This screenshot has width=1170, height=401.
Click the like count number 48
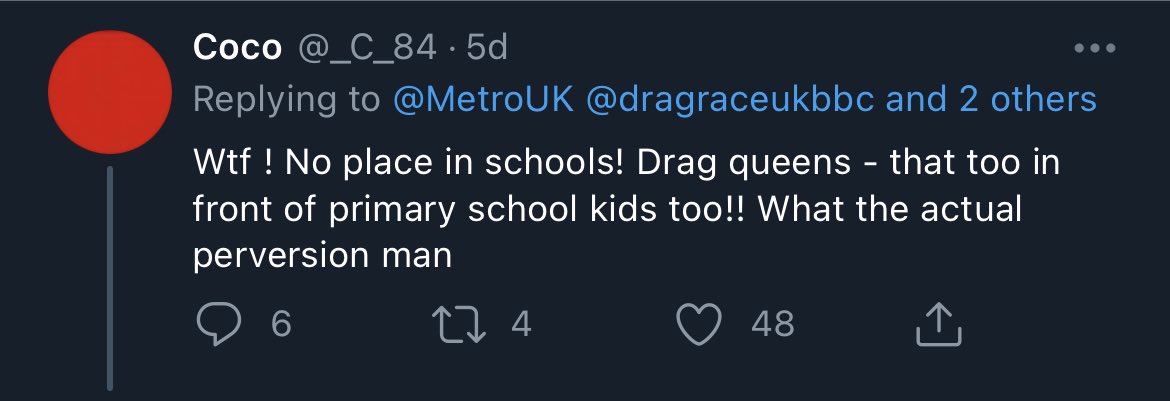pyautogui.click(x=772, y=323)
